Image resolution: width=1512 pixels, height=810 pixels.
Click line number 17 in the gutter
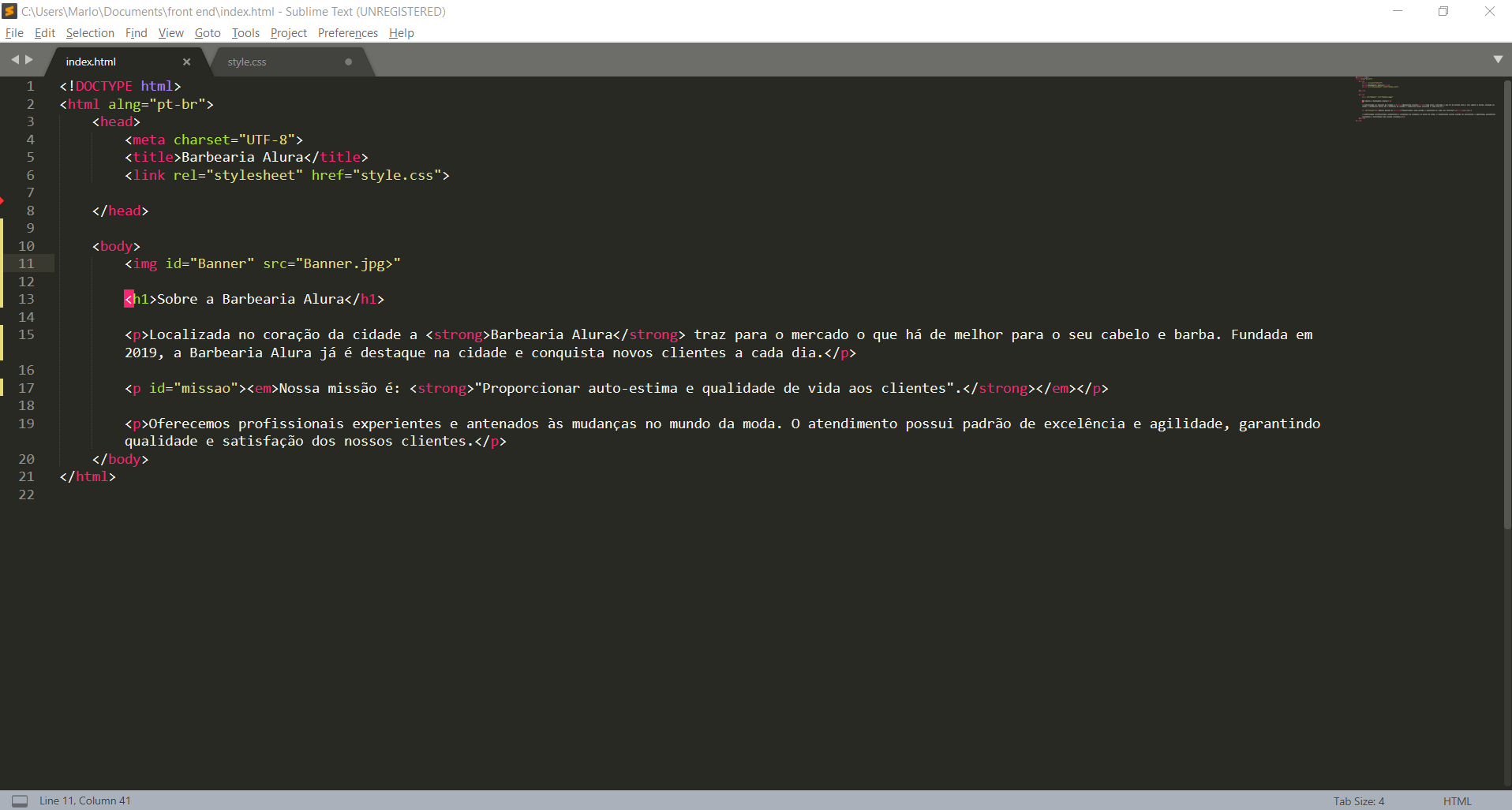point(26,388)
